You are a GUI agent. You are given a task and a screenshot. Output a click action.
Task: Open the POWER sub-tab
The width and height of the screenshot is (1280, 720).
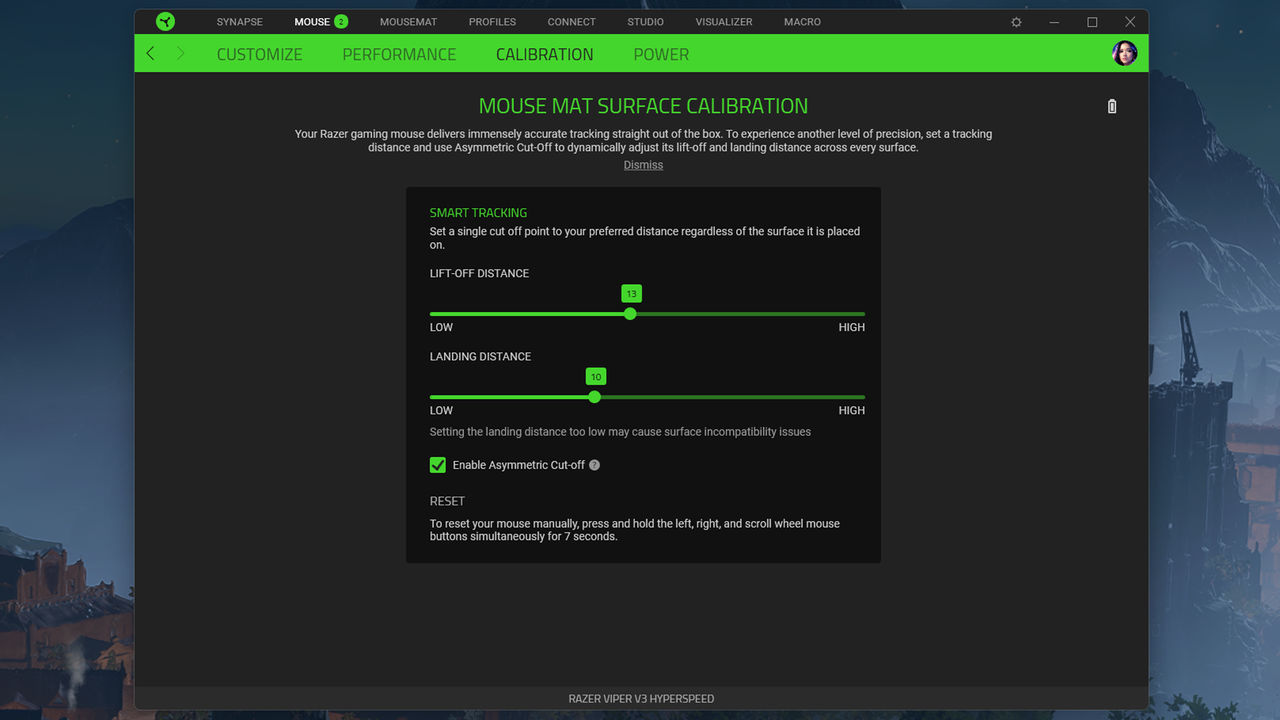click(661, 54)
